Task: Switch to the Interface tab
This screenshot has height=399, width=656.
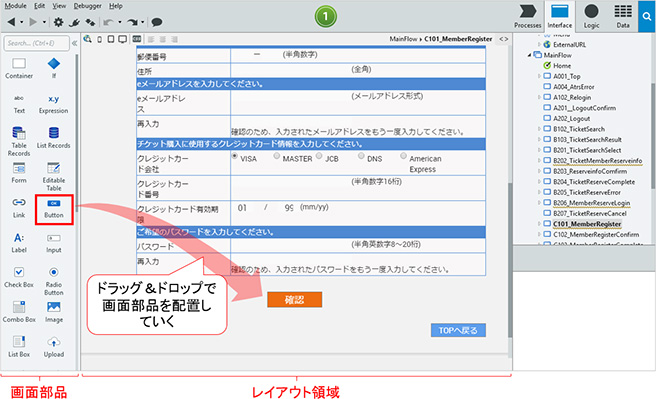Action: (x=560, y=16)
